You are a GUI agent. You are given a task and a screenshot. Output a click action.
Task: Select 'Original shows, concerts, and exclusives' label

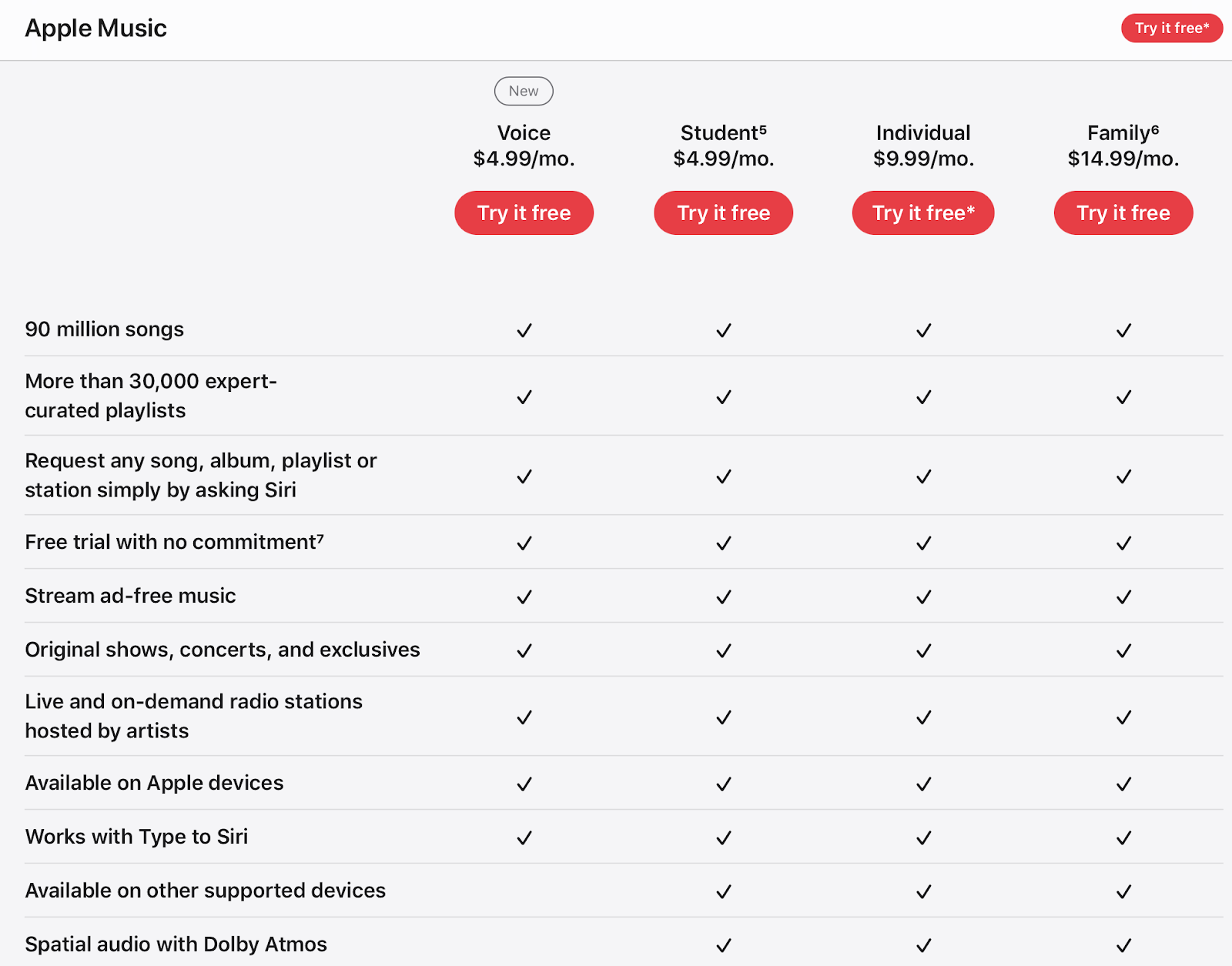tap(223, 650)
